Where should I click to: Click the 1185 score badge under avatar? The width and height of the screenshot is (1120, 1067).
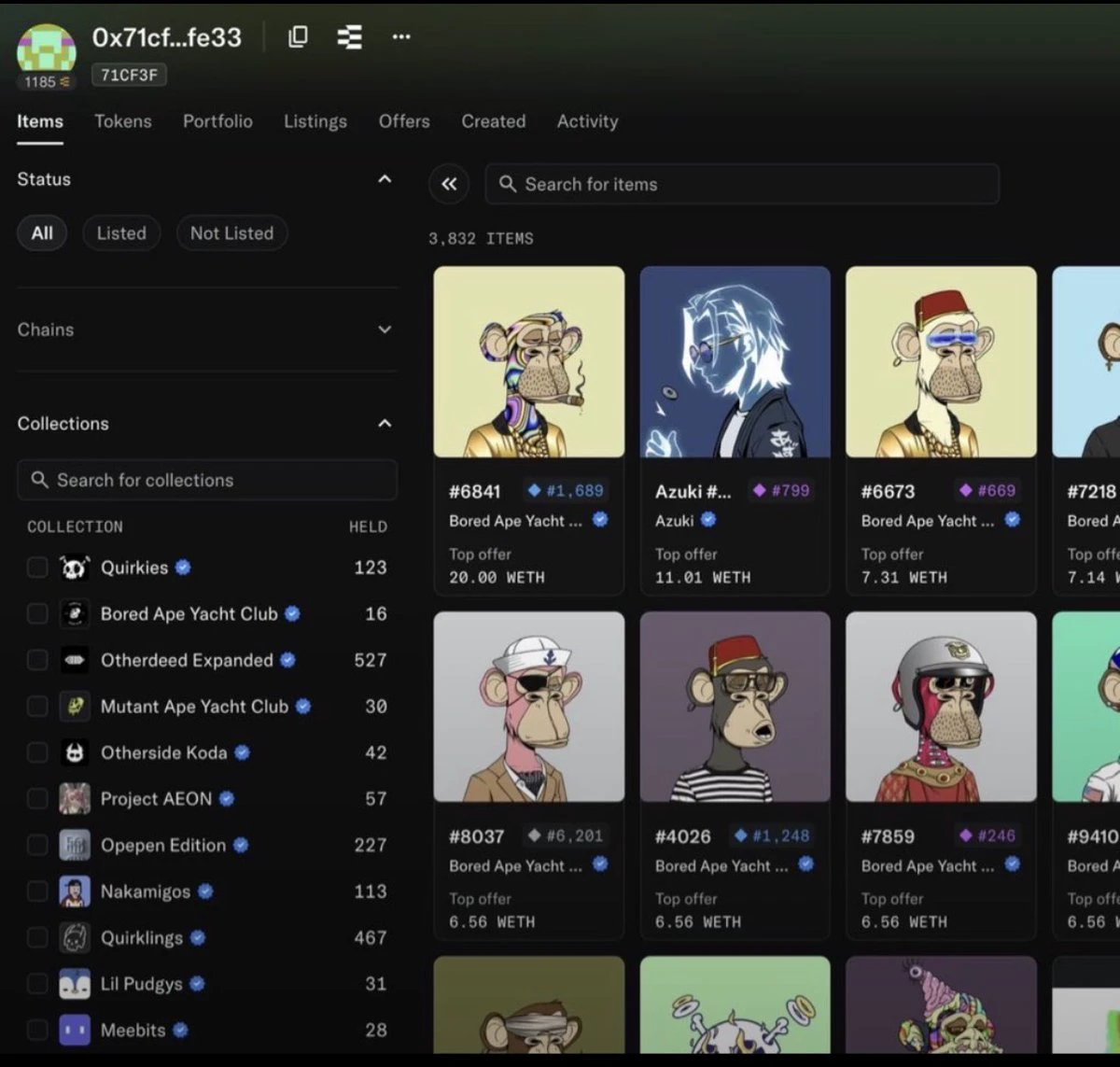tap(46, 82)
